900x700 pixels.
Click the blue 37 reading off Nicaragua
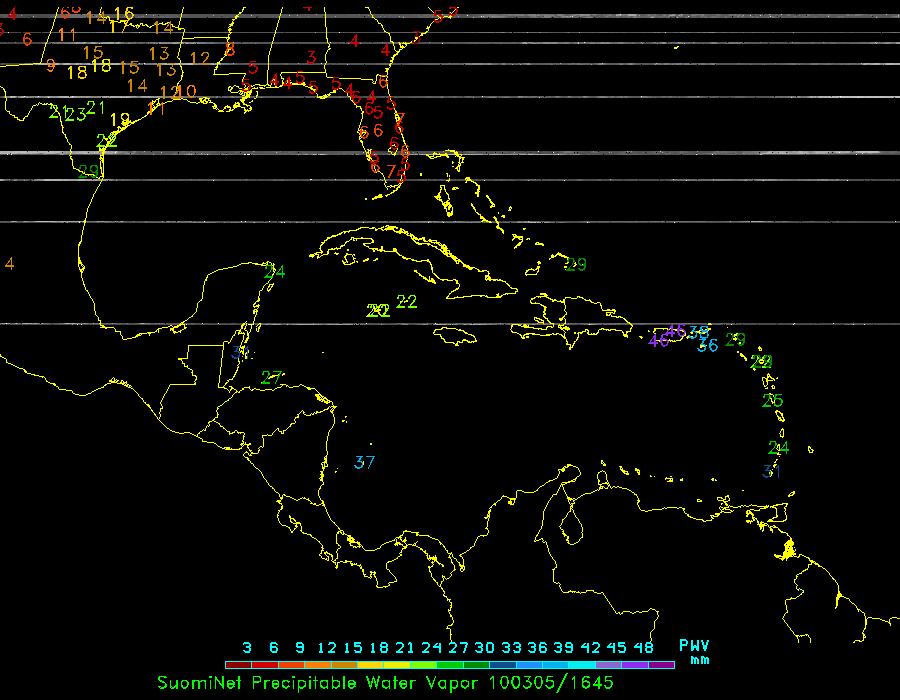point(364,462)
